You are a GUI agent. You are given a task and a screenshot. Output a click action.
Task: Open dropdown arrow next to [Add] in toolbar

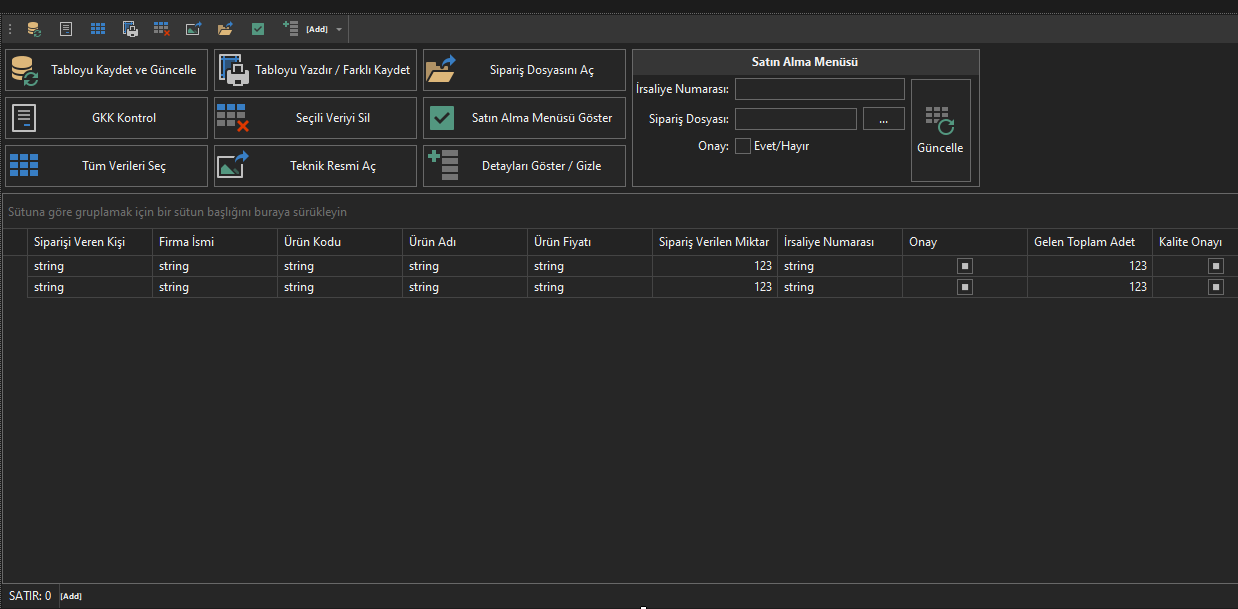click(x=339, y=29)
